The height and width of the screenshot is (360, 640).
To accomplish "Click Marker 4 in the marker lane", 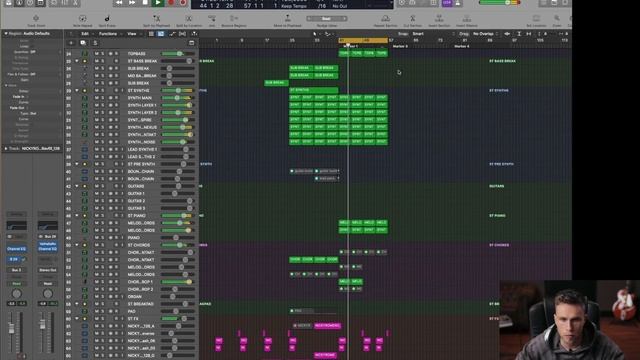I will [462, 47].
